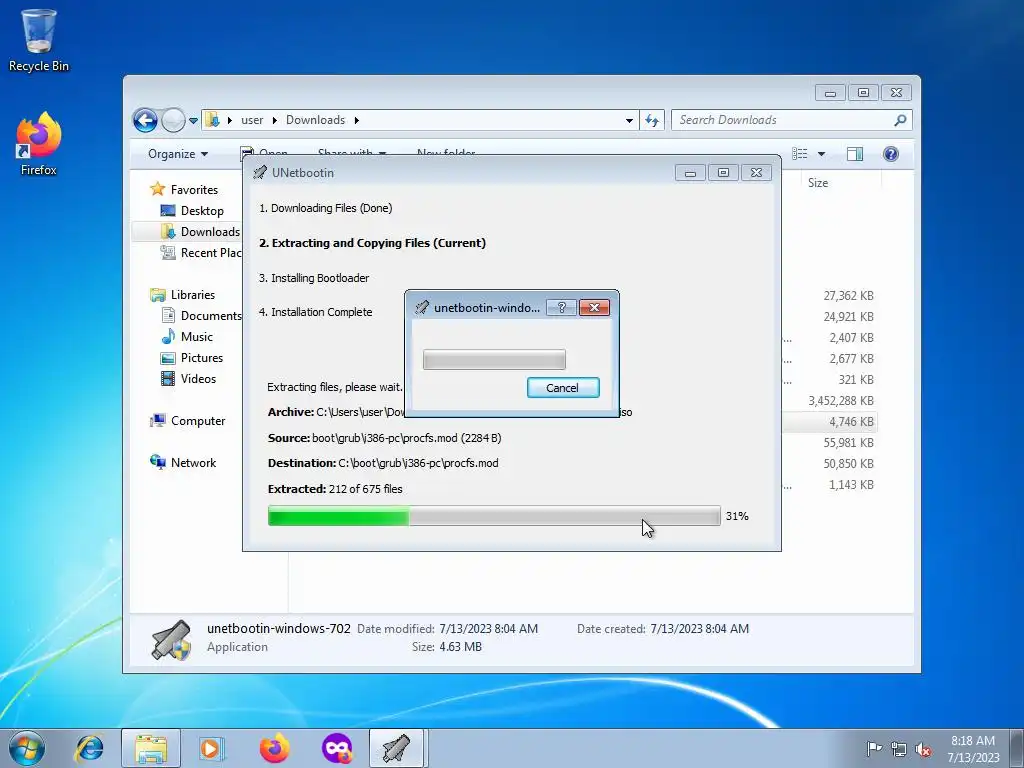Open the view options dropdown arrow

tap(822, 154)
